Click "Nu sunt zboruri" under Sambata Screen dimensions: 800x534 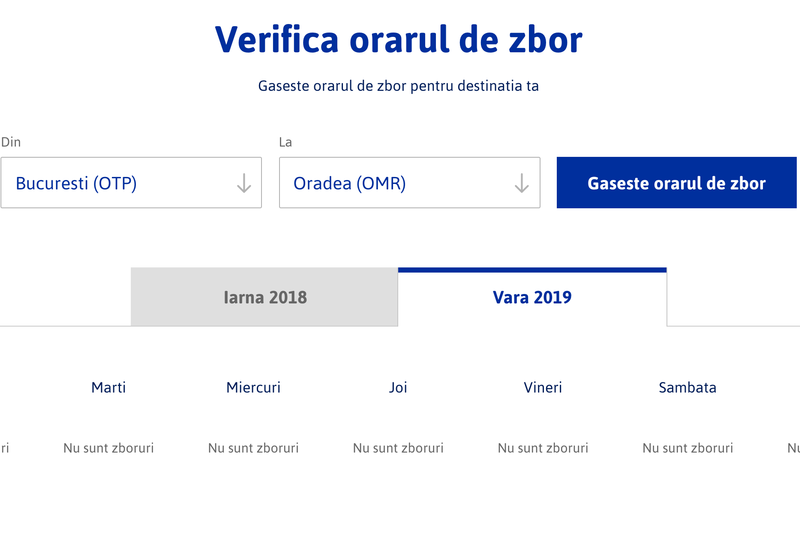[687, 448]
